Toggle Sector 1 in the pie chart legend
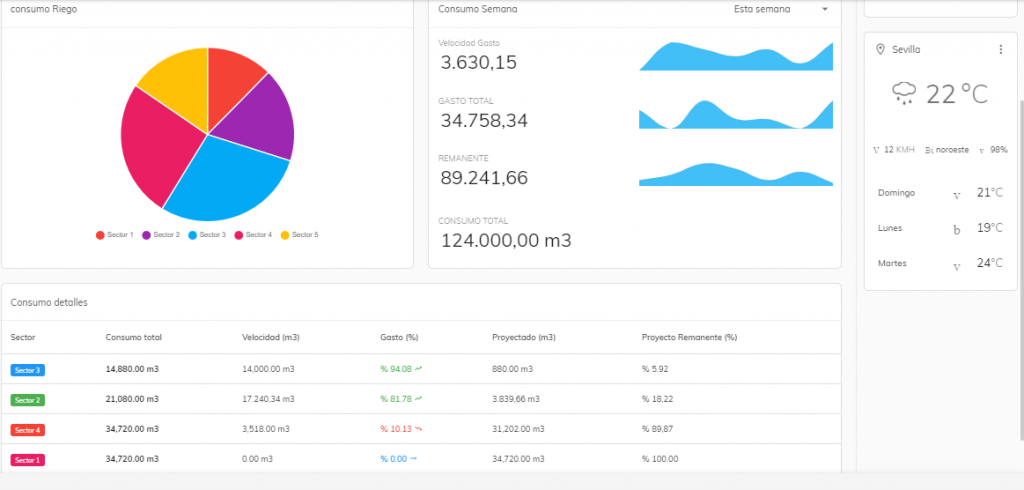 coord(114,235)
